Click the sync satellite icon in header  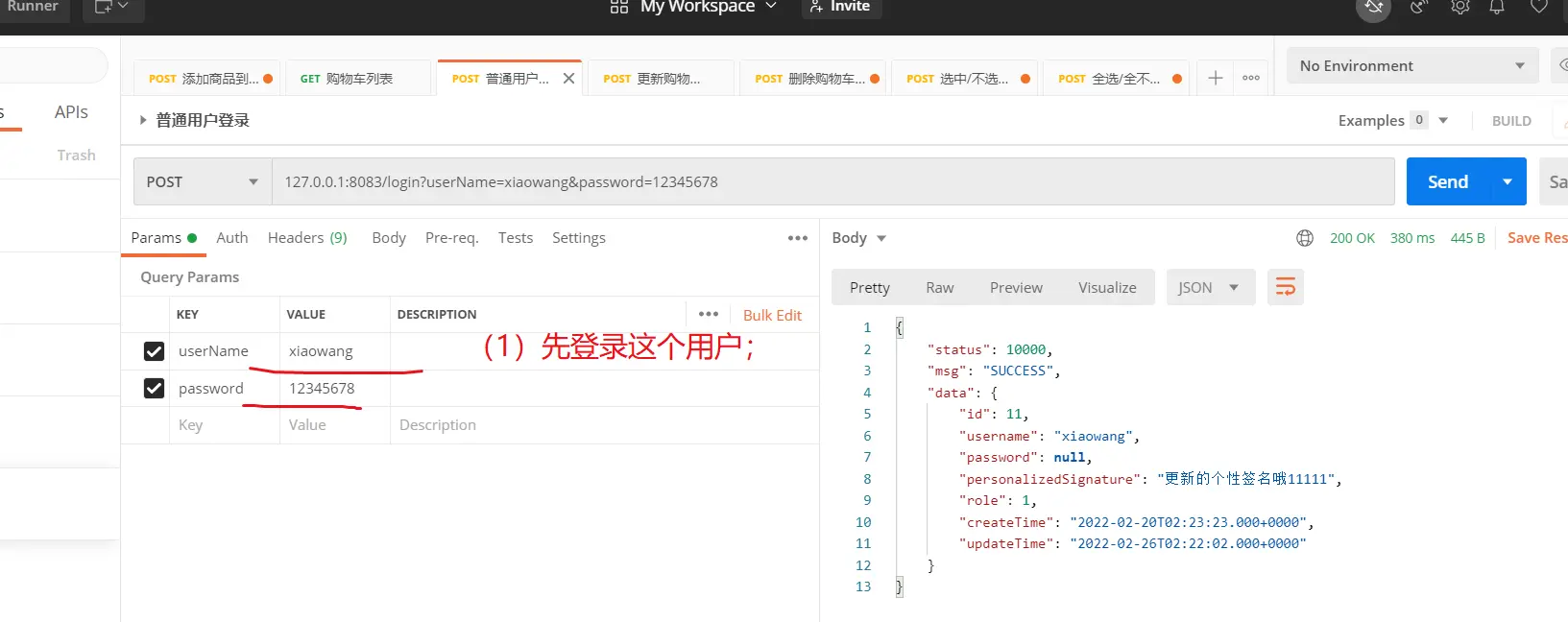(x=1374, y=8)
